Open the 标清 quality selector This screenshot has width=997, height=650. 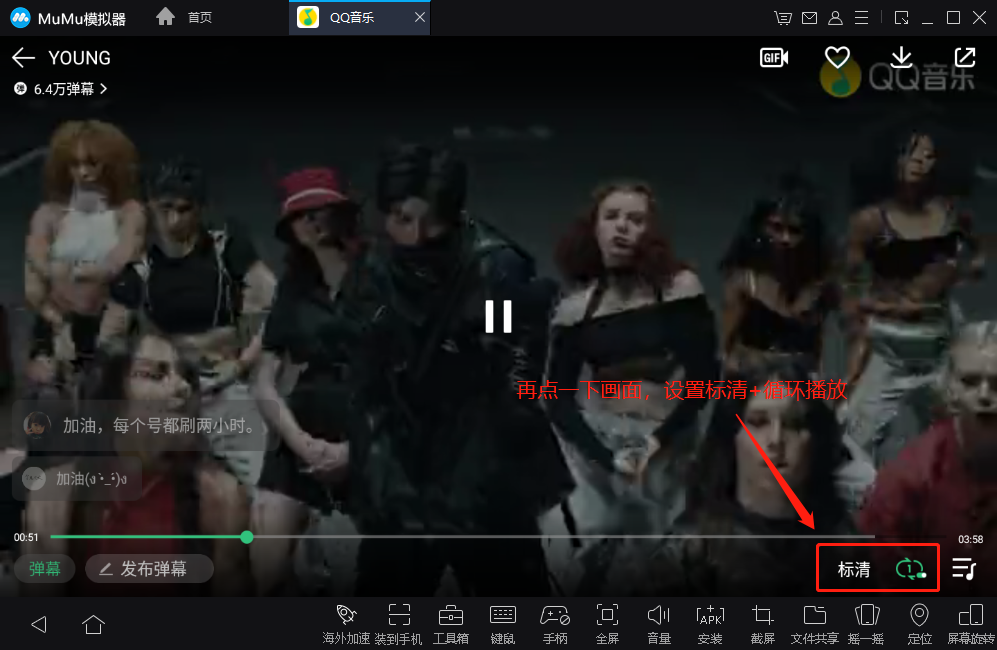tap(853, 569)
